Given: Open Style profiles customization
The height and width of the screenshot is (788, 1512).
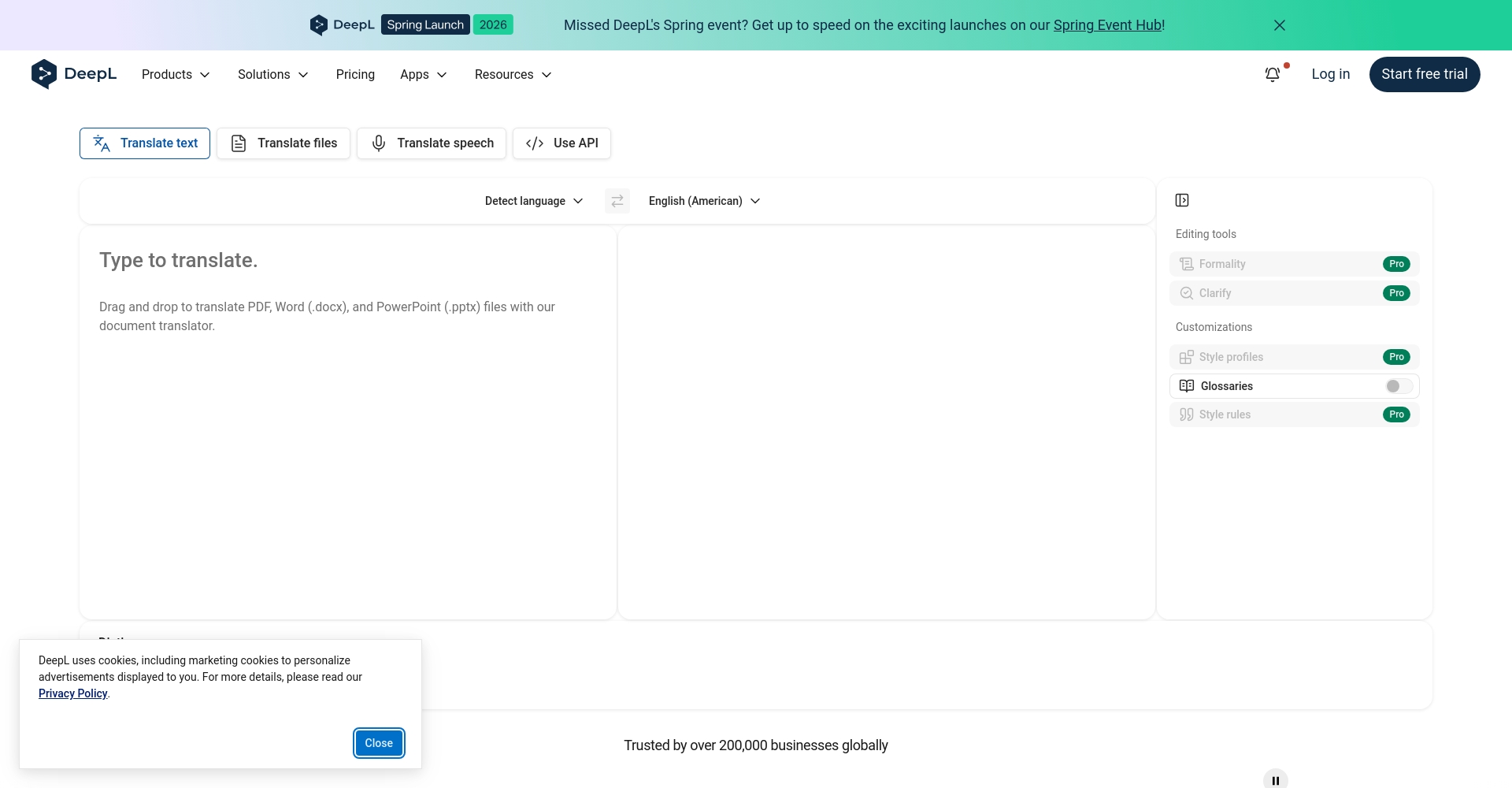Looking at the screenshot, I should pyautogui.click(x=1295, y=357).
